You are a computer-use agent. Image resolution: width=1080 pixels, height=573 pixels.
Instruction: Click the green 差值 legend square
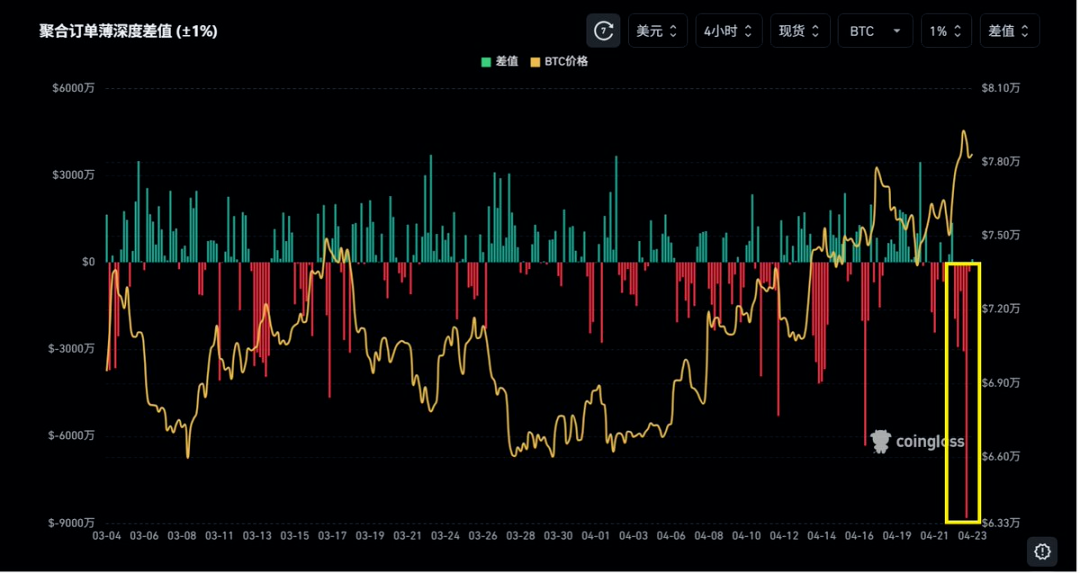[x=486, y=62]
